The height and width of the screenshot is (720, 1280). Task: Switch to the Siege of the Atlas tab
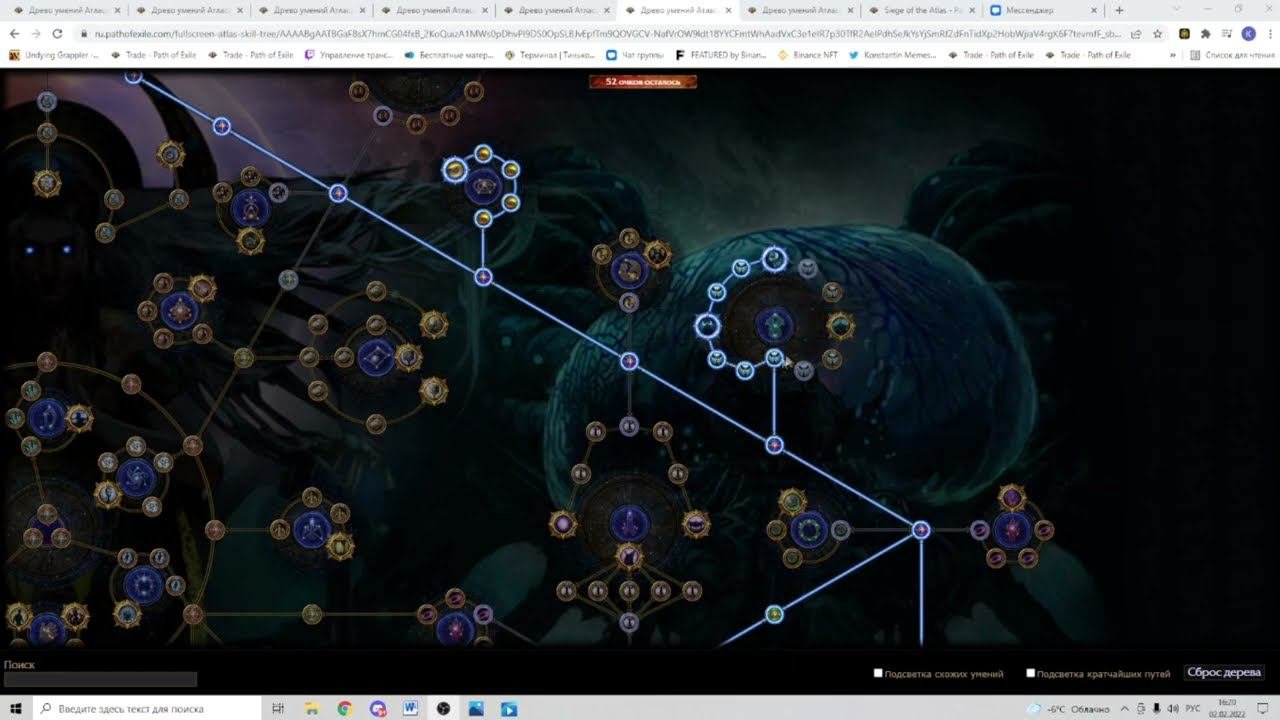(x=923, y=10)
